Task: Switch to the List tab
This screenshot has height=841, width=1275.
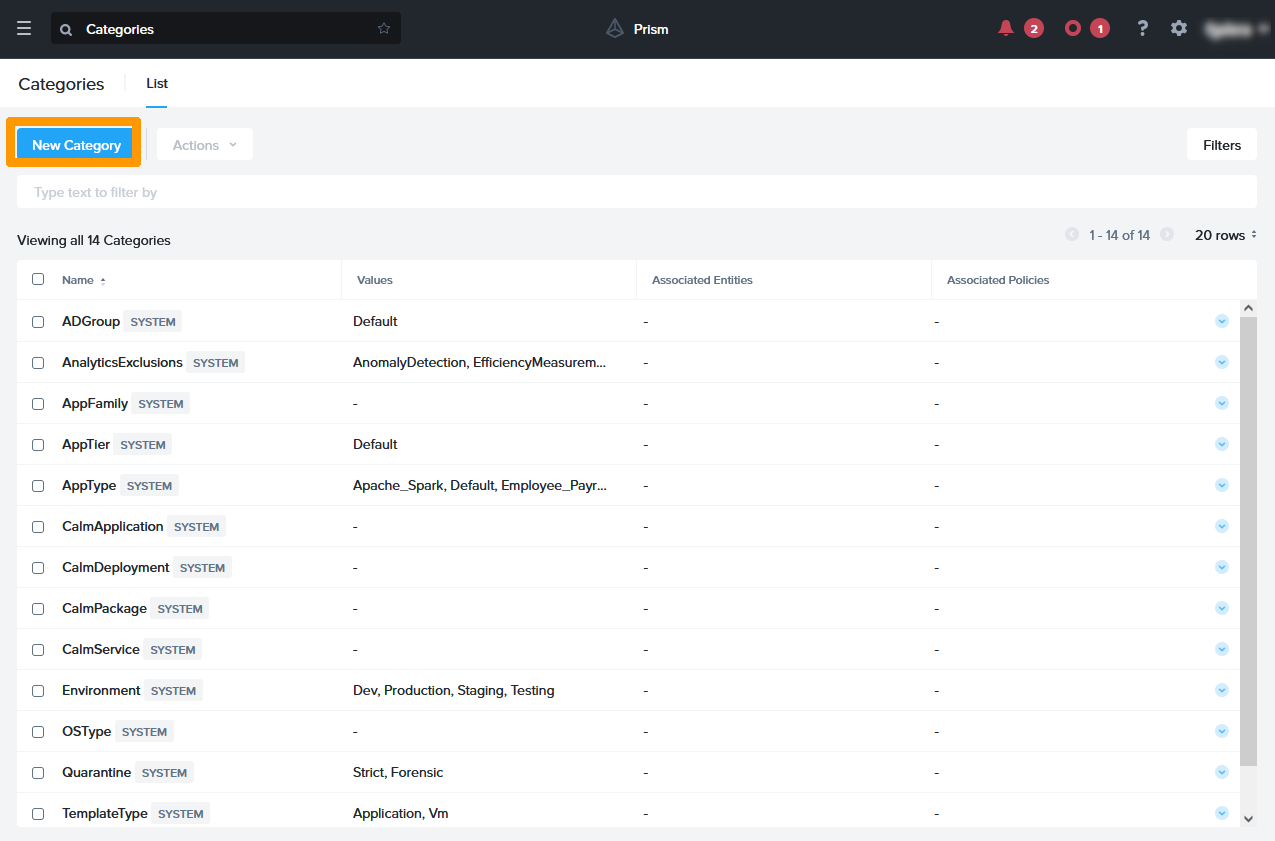Action: tap(156, 84)
